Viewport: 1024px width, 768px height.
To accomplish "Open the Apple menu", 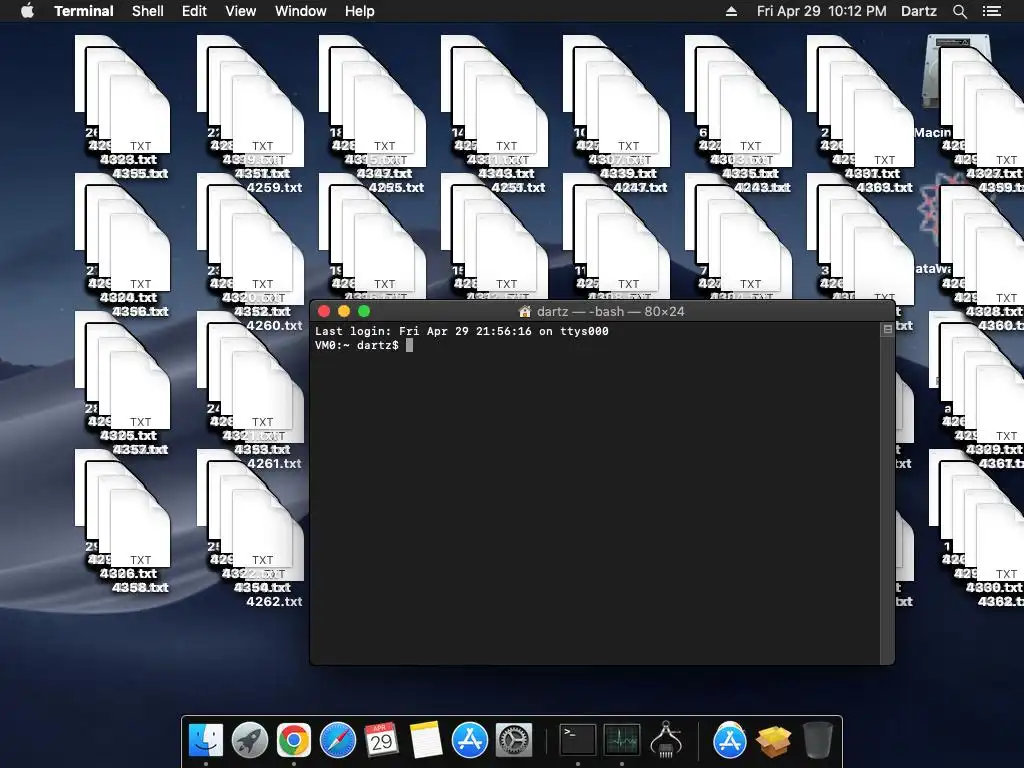I will [x=27, y=11].
